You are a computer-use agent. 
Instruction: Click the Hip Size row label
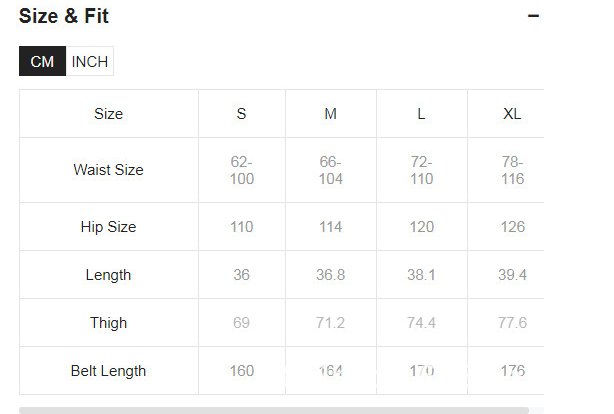108,227
